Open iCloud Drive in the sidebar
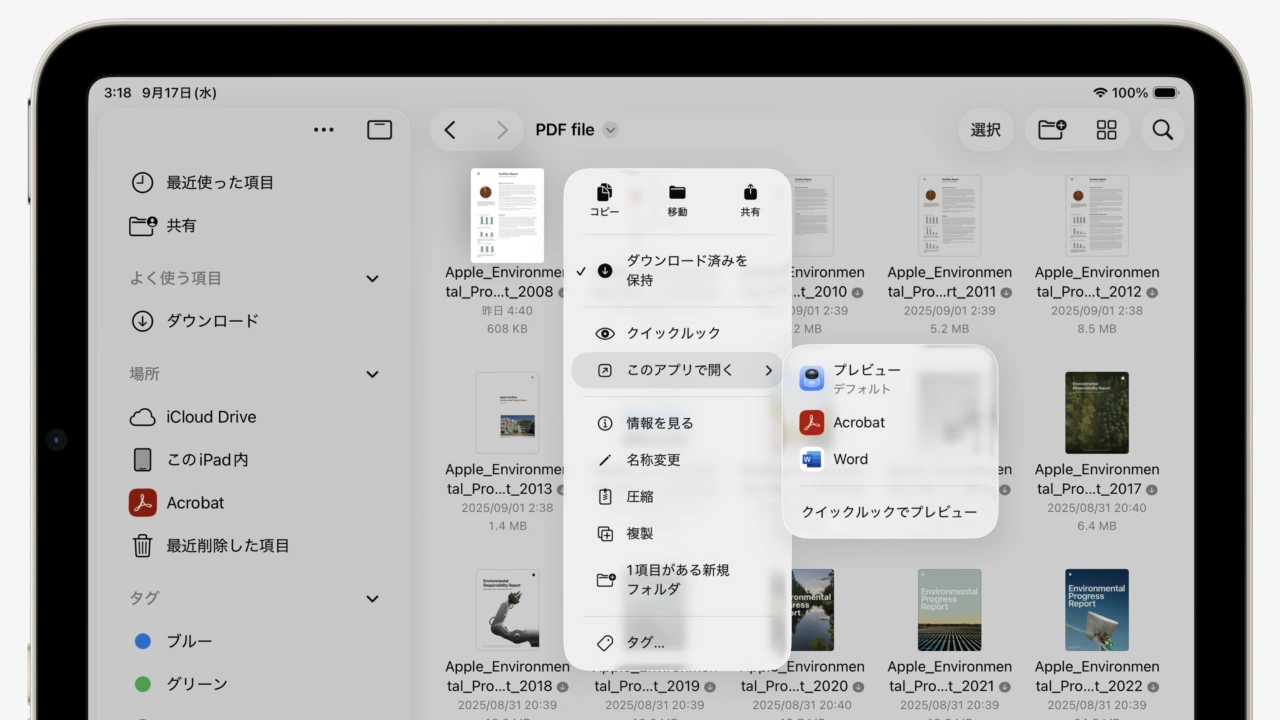1280x720 pixels. [x=210, y=417]
